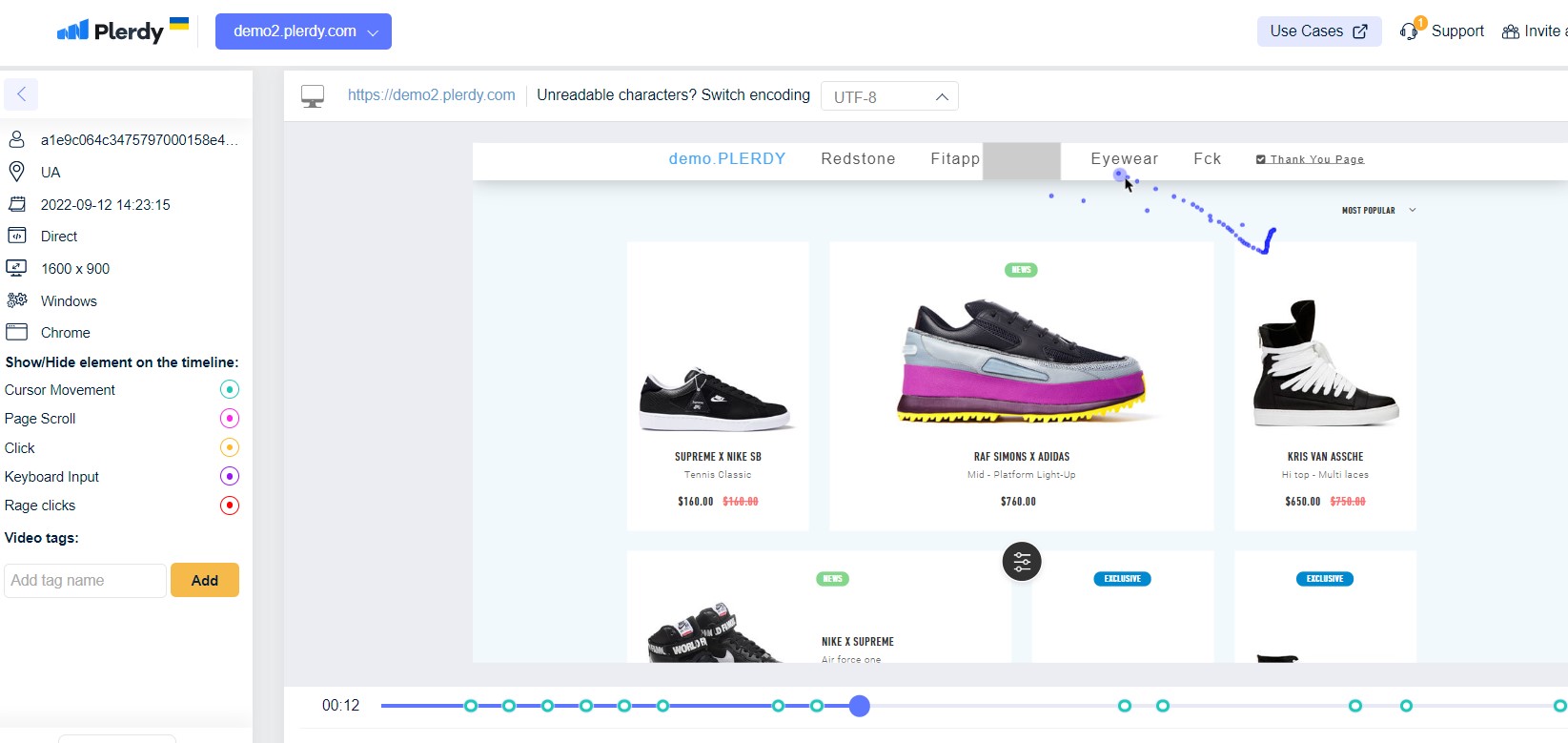
Task: Click the $760.00 price text
Action: pos(1018,502)
